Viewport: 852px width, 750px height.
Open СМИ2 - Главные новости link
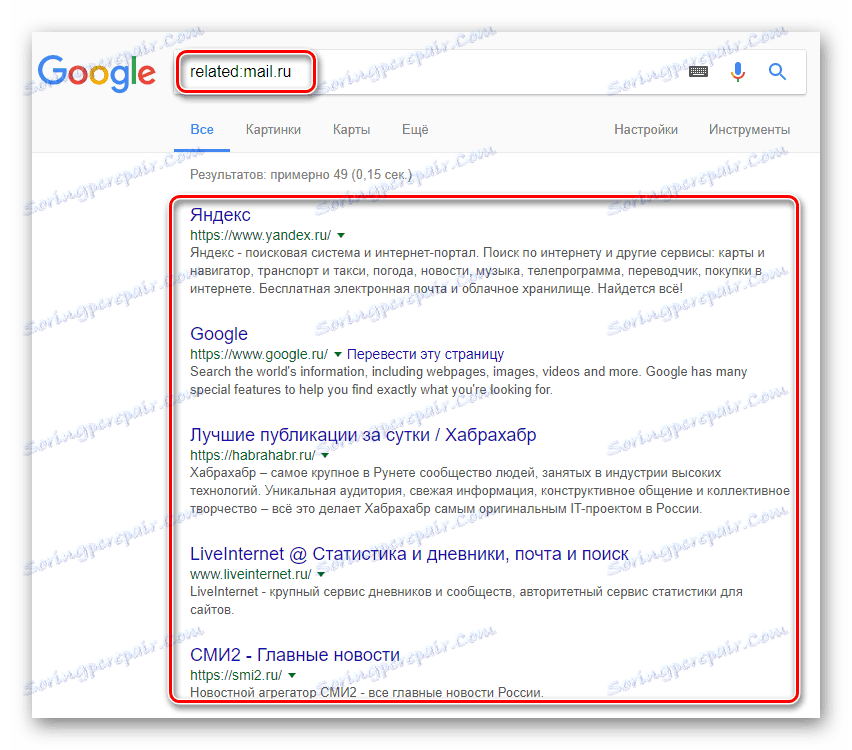[295, 655]
